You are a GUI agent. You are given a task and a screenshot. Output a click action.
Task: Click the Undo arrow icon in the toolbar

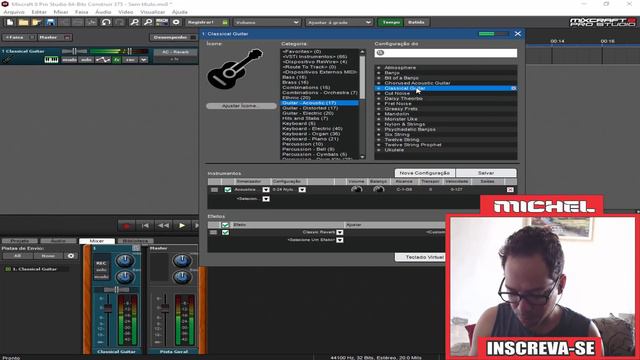pyautogui.click(x=106, y=22)
